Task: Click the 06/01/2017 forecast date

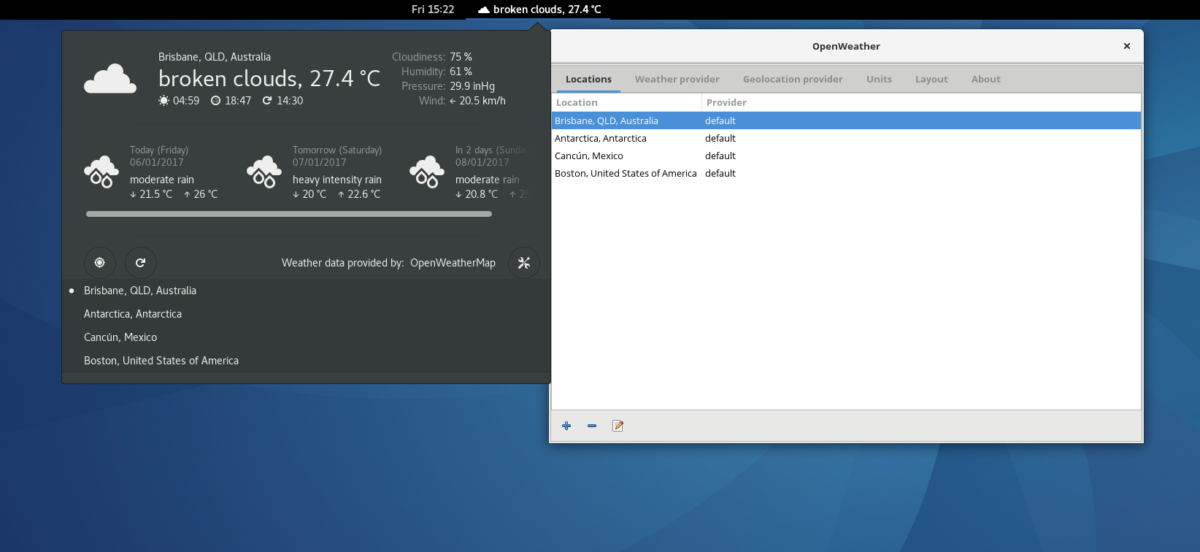Action: [x=156, y=162]
